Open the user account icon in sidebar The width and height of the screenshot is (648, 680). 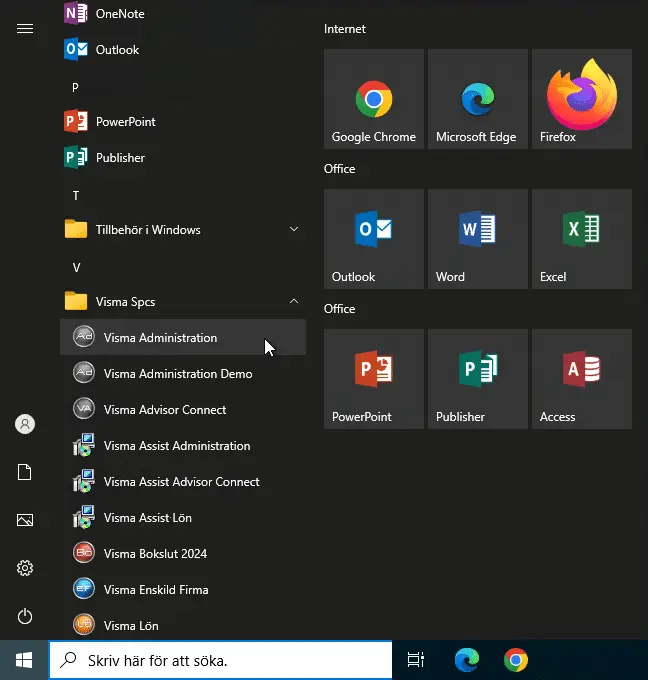[25, 424]
